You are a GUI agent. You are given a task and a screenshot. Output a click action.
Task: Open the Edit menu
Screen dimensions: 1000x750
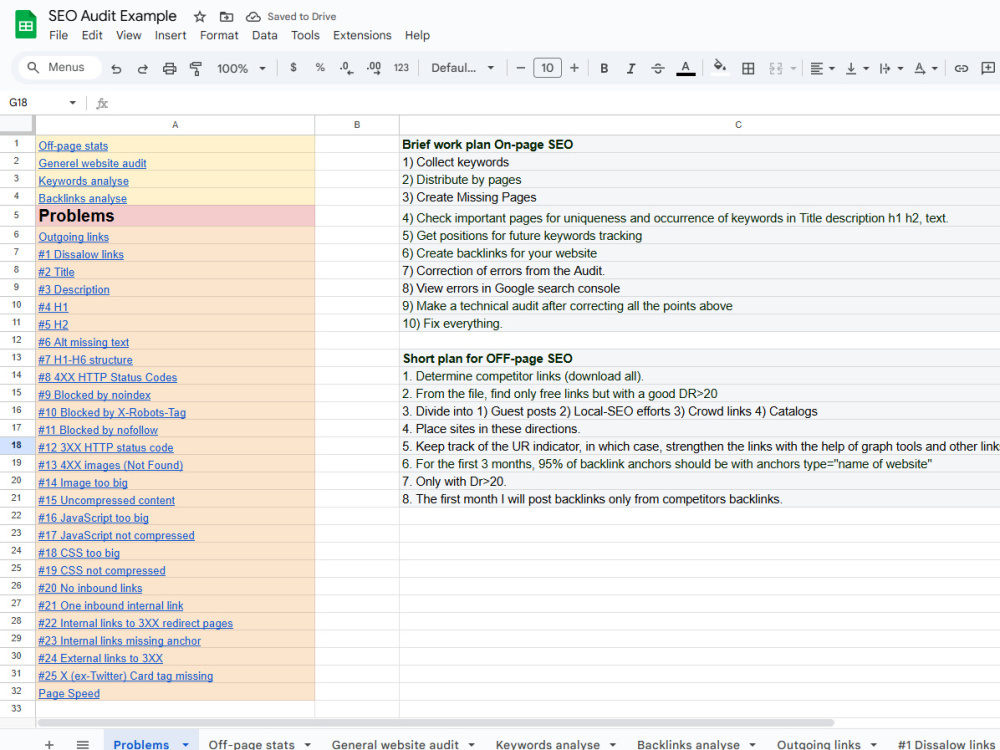point(92,35)
